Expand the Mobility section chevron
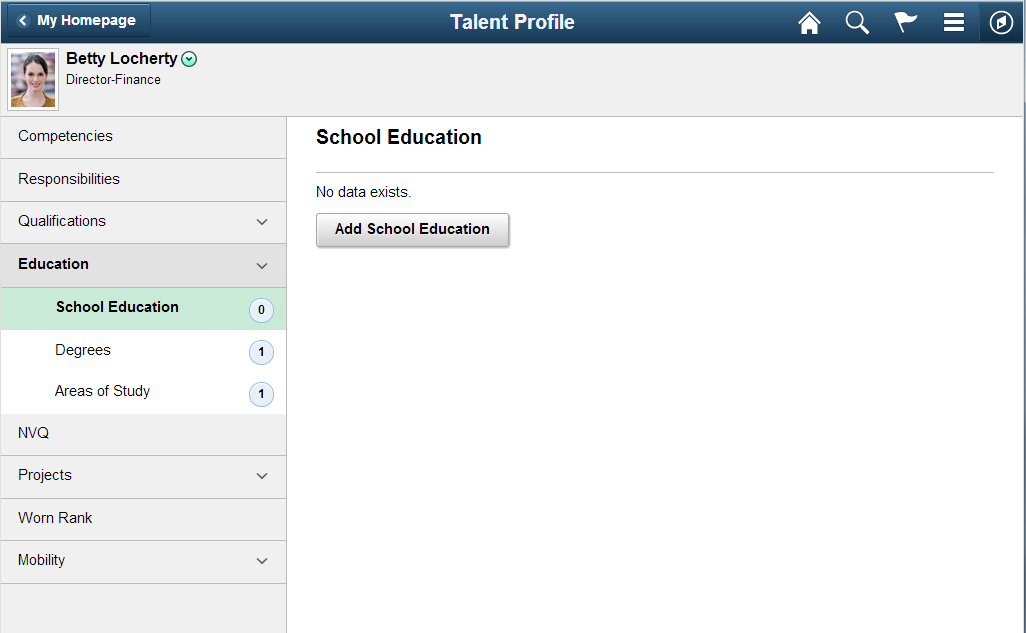The image size is (1026, 633). pos(262,561)
